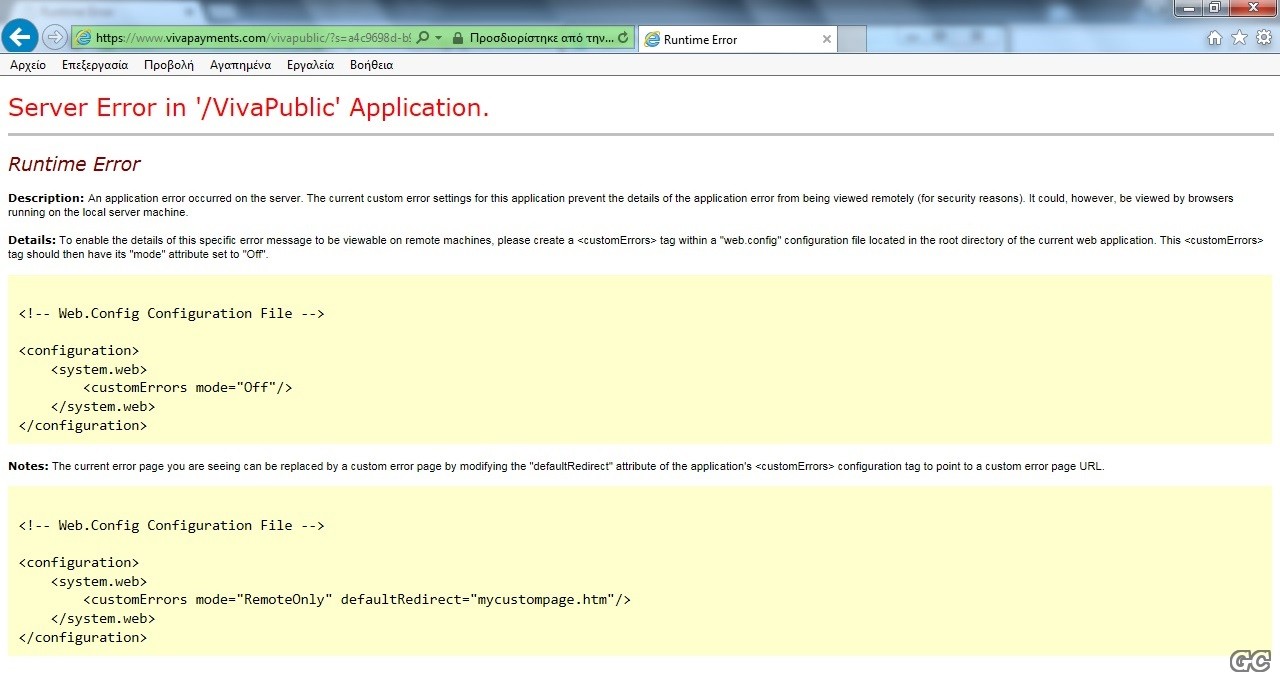
Task: Open the Tools gear icon
Action: pos(1264,38)
